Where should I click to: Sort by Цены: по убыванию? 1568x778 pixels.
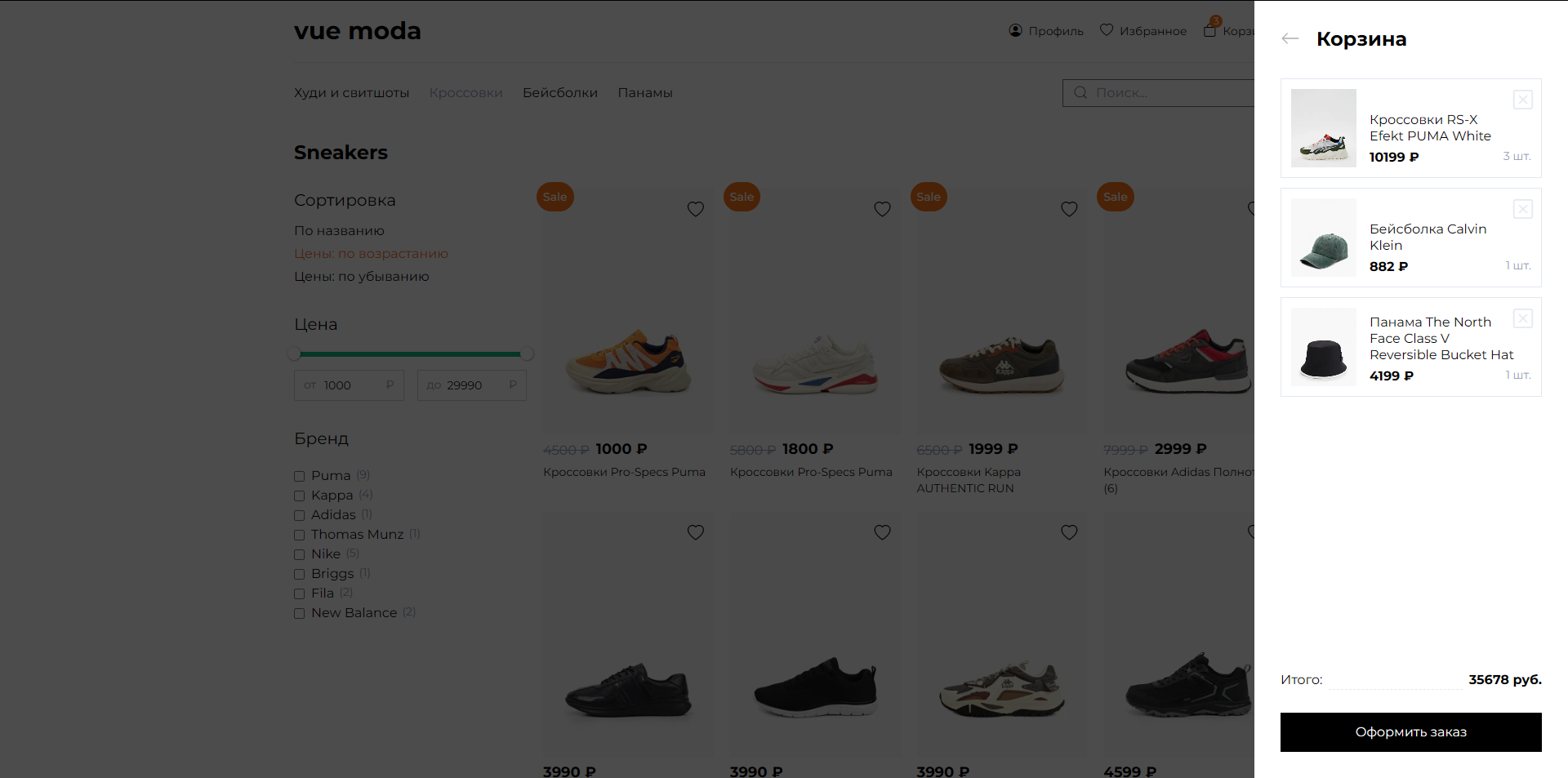click(x=361, y=277)
